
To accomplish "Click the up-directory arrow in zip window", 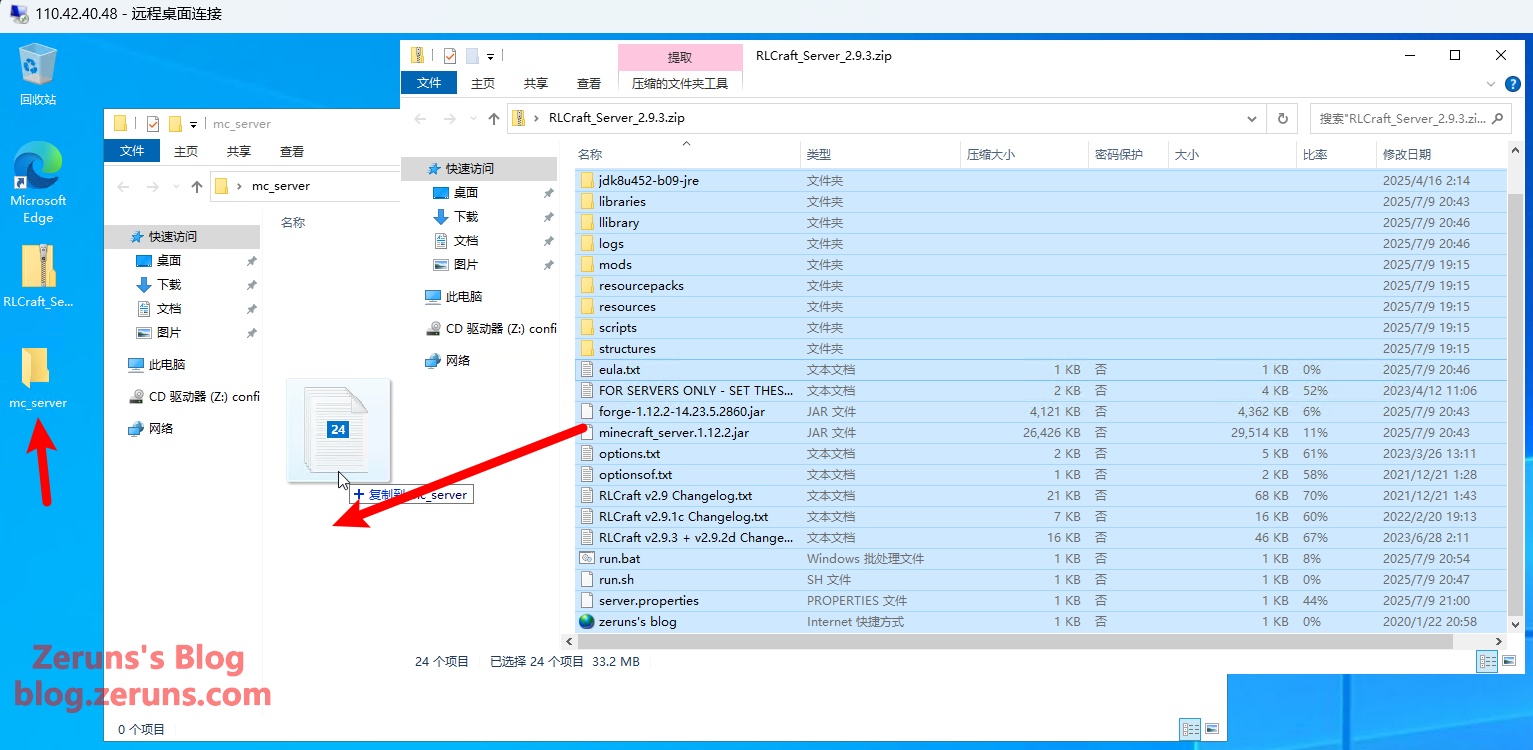I will [x=494, y=118].
